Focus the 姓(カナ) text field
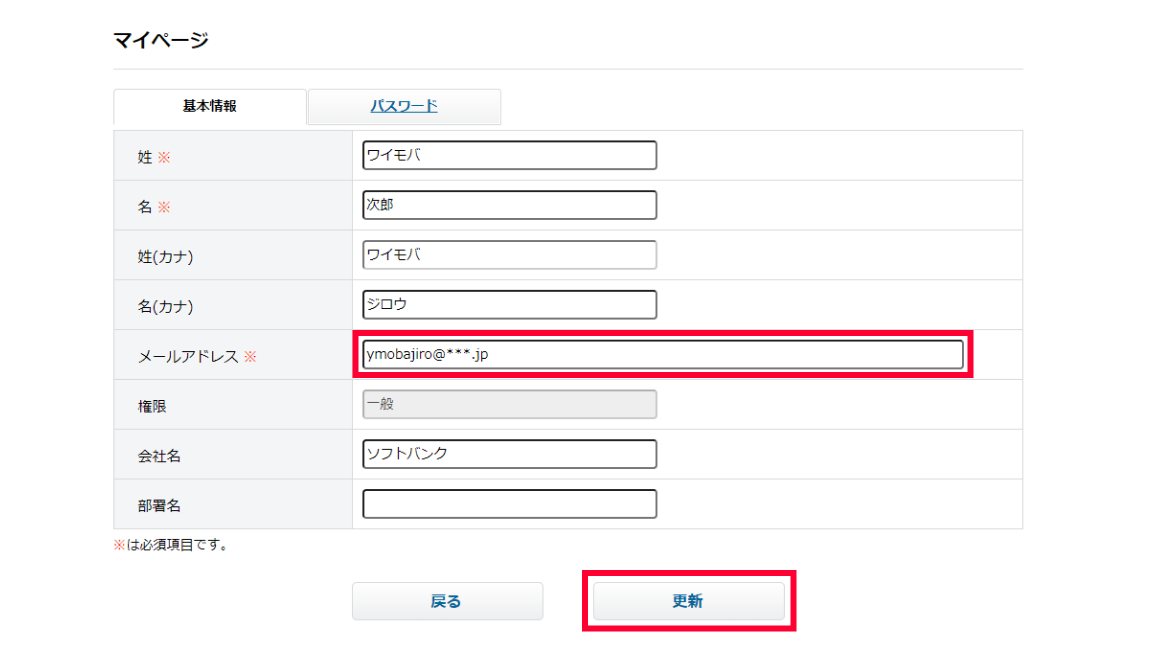Screen dimensions: 1152x648 509,255
